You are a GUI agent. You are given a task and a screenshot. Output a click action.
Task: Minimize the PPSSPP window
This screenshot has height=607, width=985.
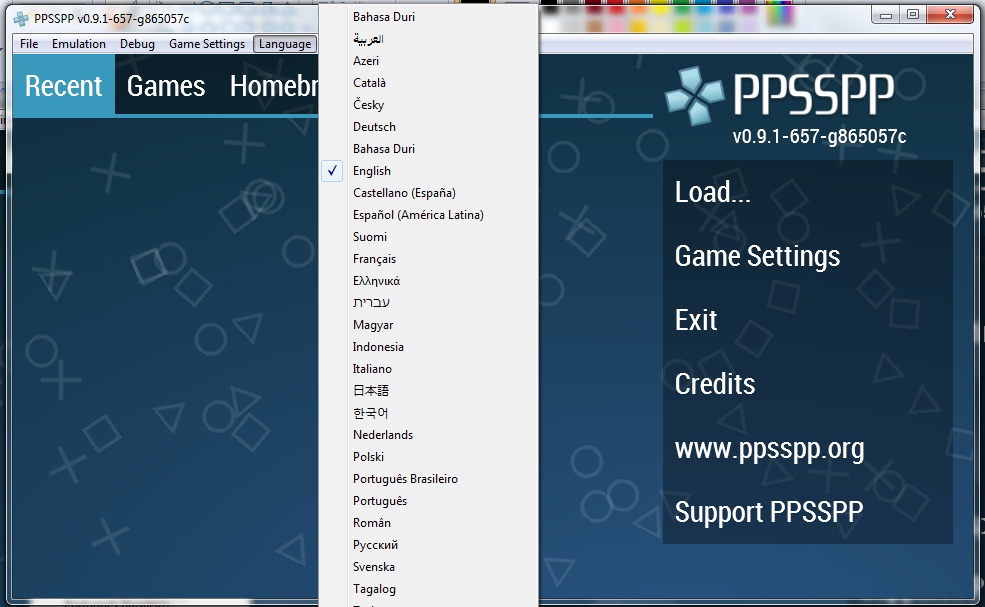pyautogui.click(x=886, y=15)
